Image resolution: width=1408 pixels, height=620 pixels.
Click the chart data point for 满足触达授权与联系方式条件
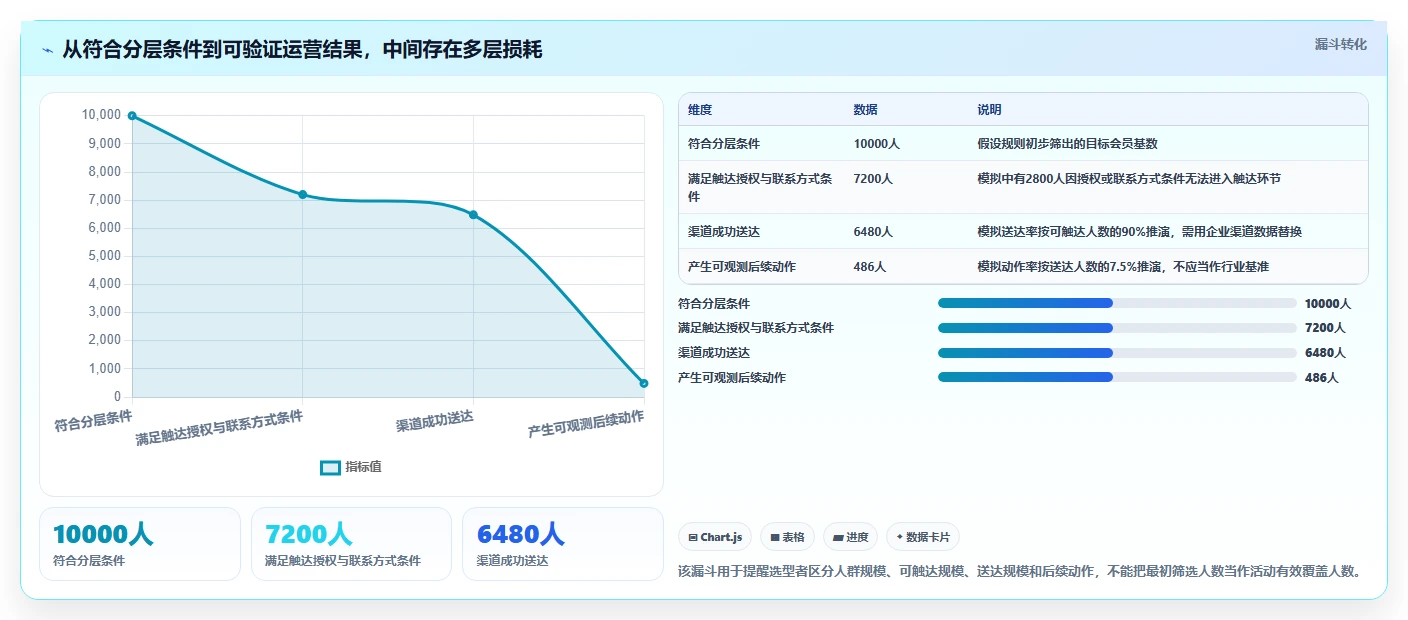pyautogui.click(x=302, y=194)
